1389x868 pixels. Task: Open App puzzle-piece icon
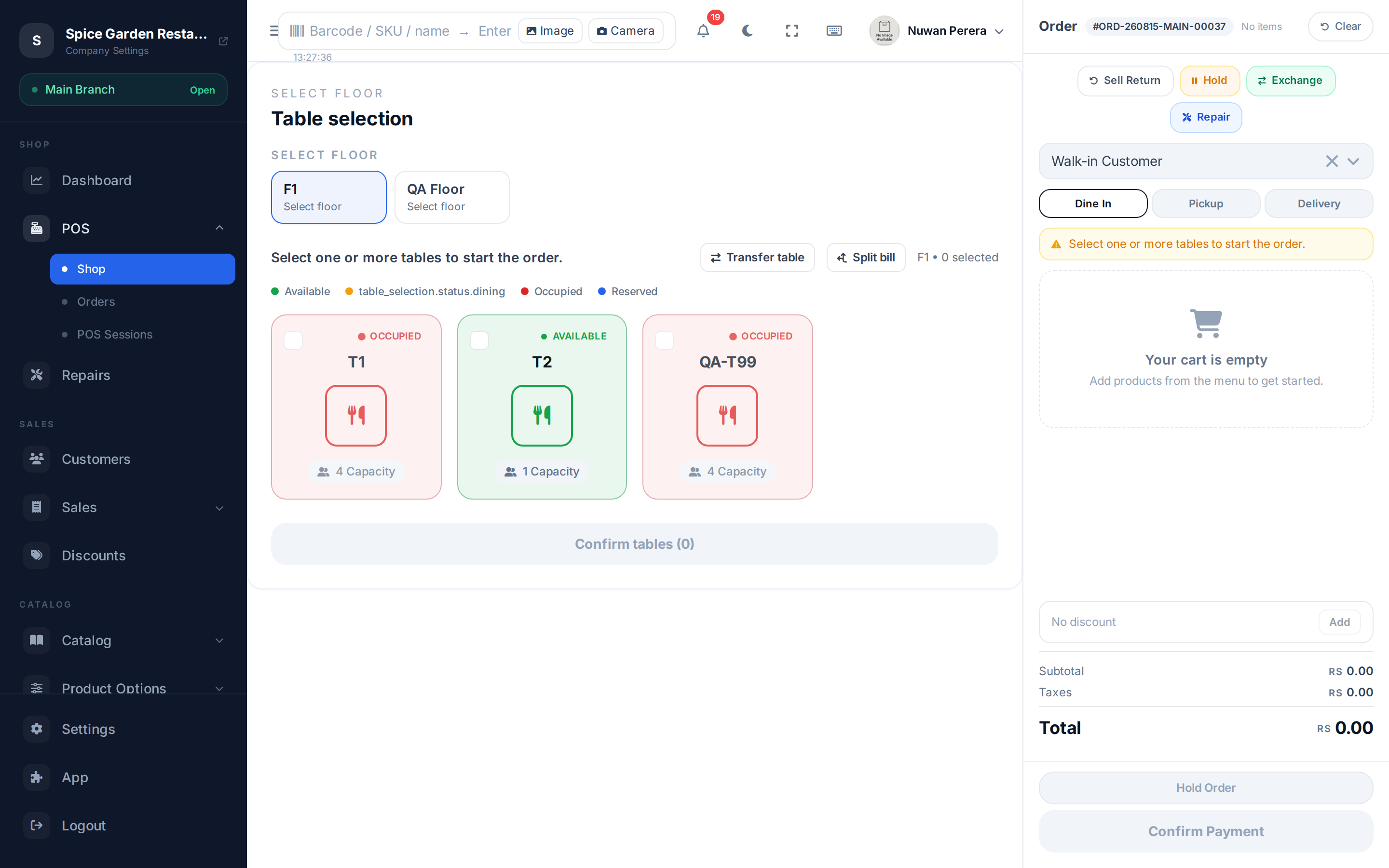[37, 777]
